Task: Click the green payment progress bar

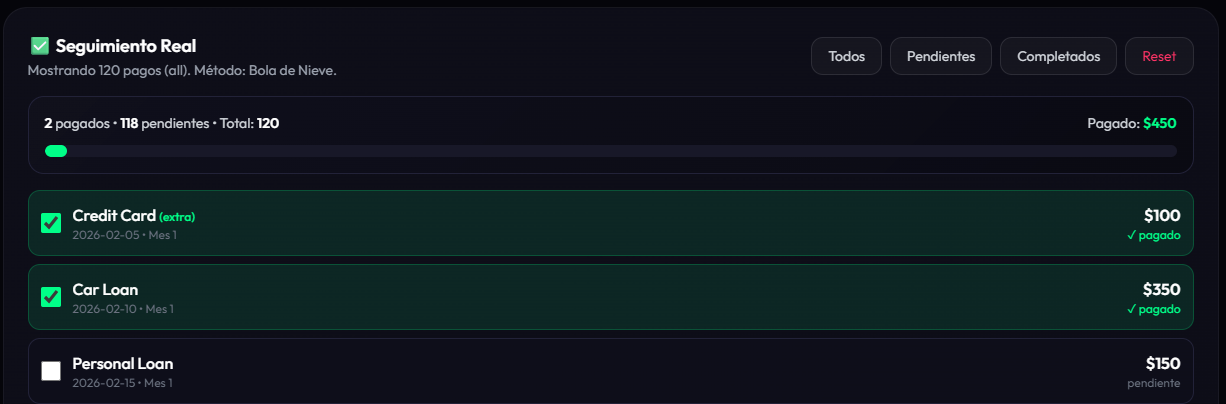Action: click(x=56, y=151)
